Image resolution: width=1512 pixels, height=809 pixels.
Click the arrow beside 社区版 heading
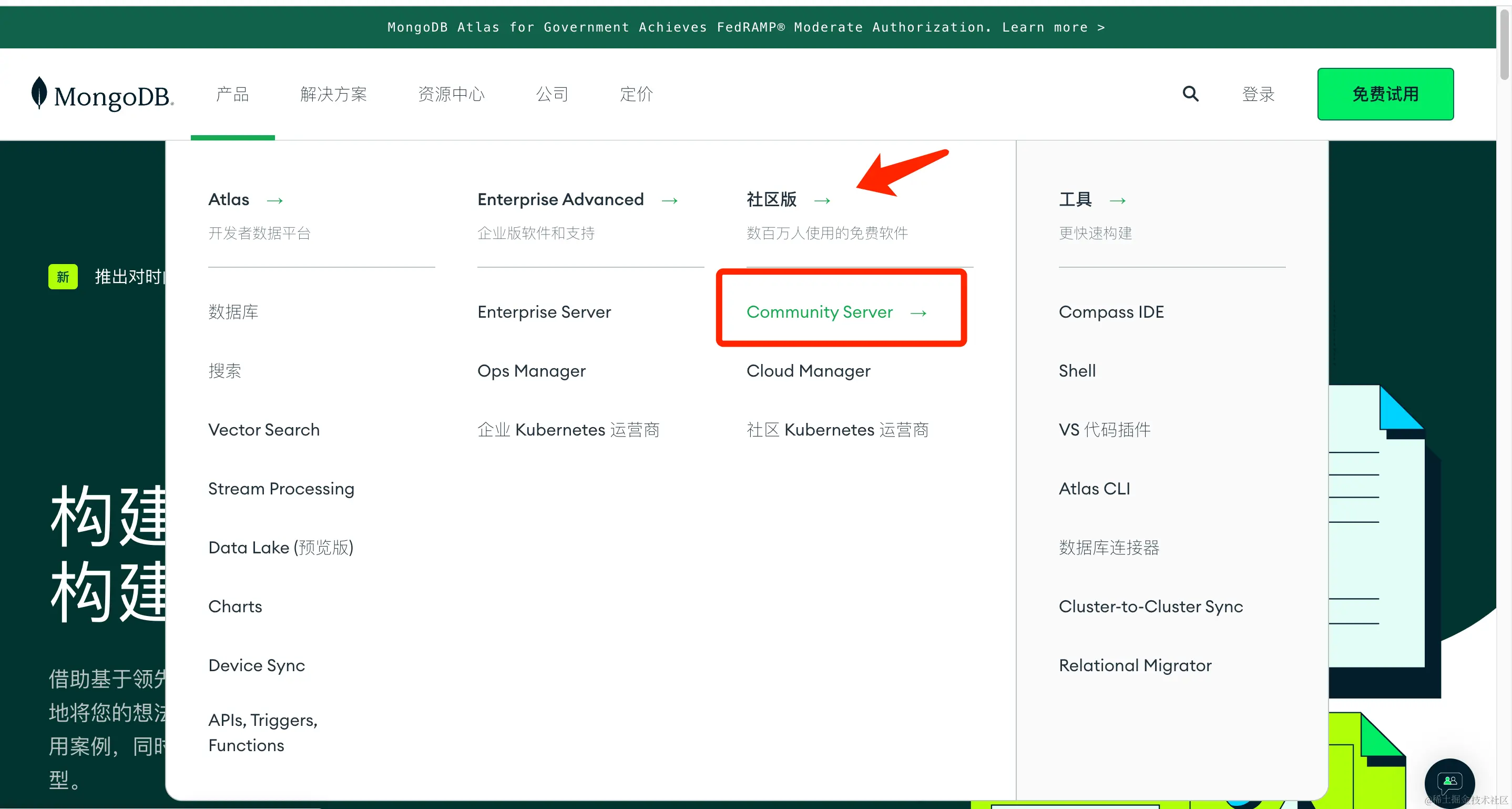[x=822, y=201]
